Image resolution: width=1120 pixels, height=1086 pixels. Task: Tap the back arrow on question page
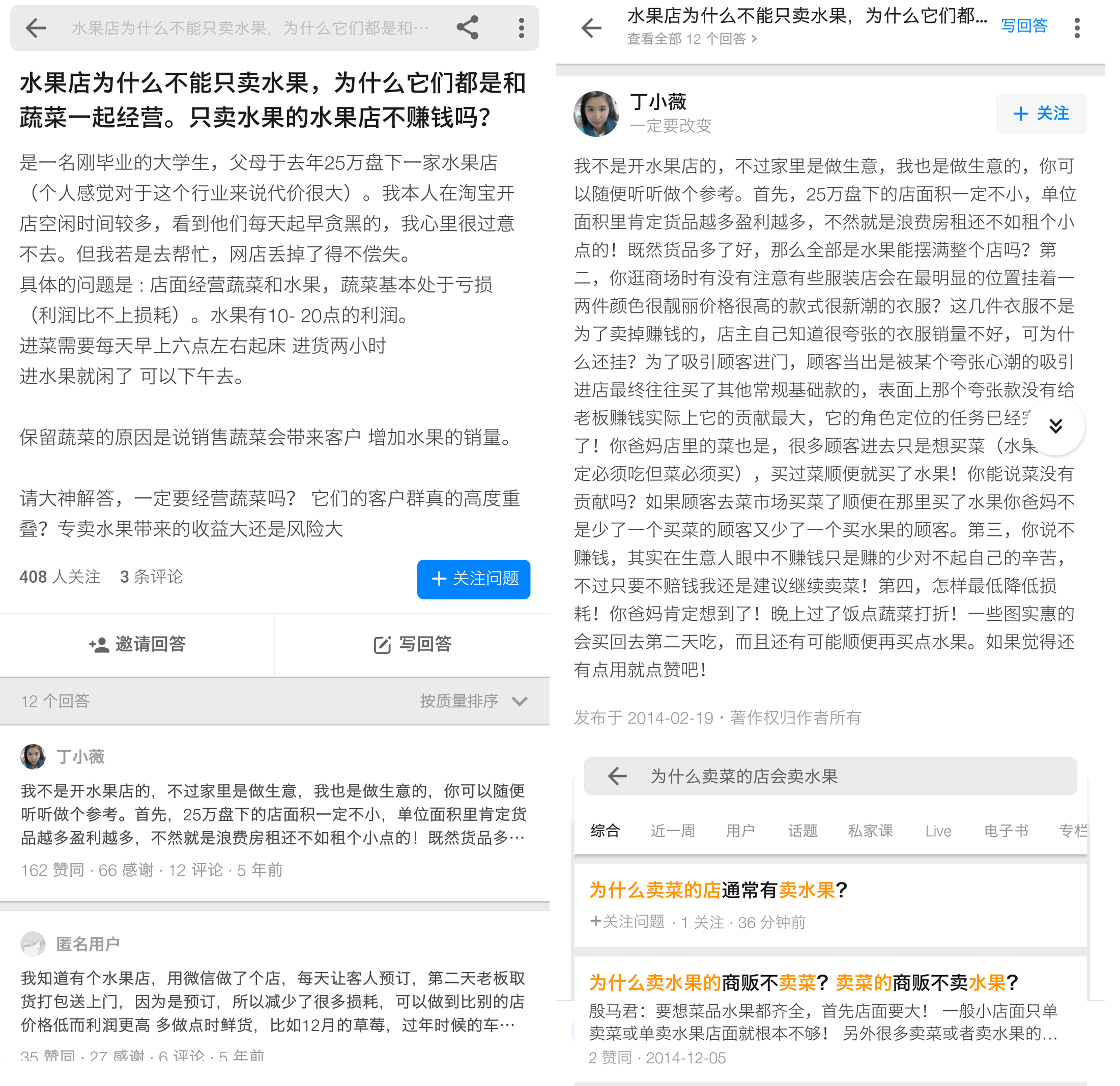(36, 28)
